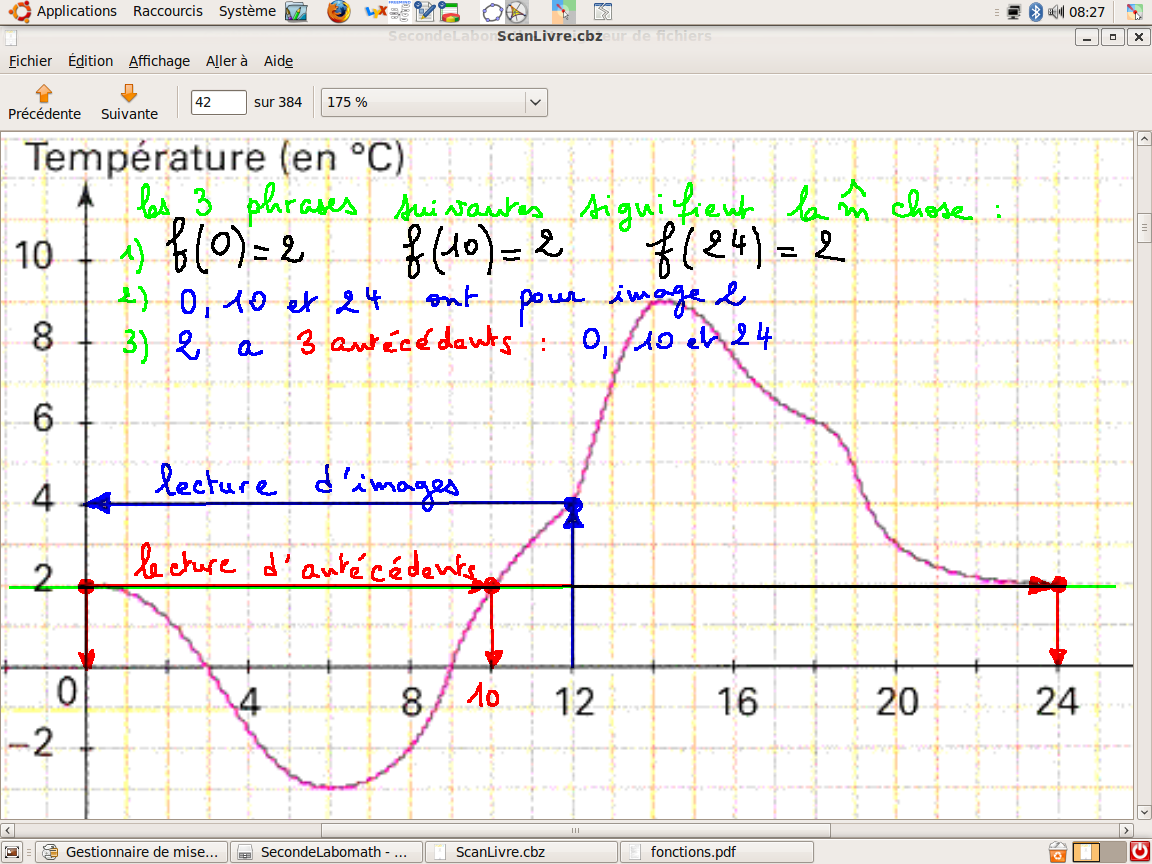Click the page number field showing 42
Viewport: 1152px width, 864px height.
(x=218, y=102)
